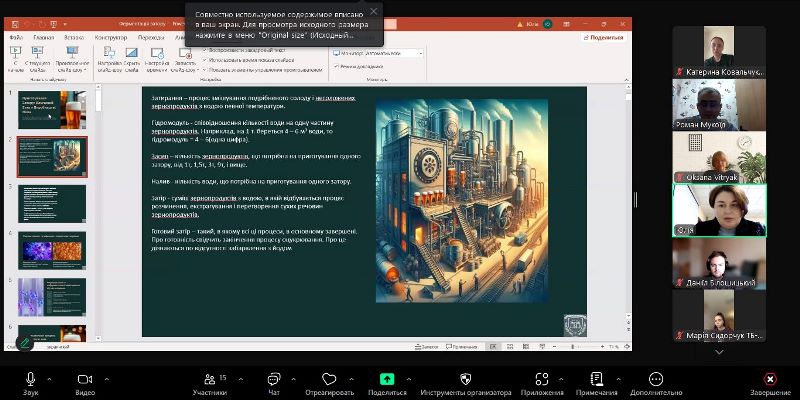
Task: Toggle the Режим докладчика checkbox
Action: [x=339, y=66]
